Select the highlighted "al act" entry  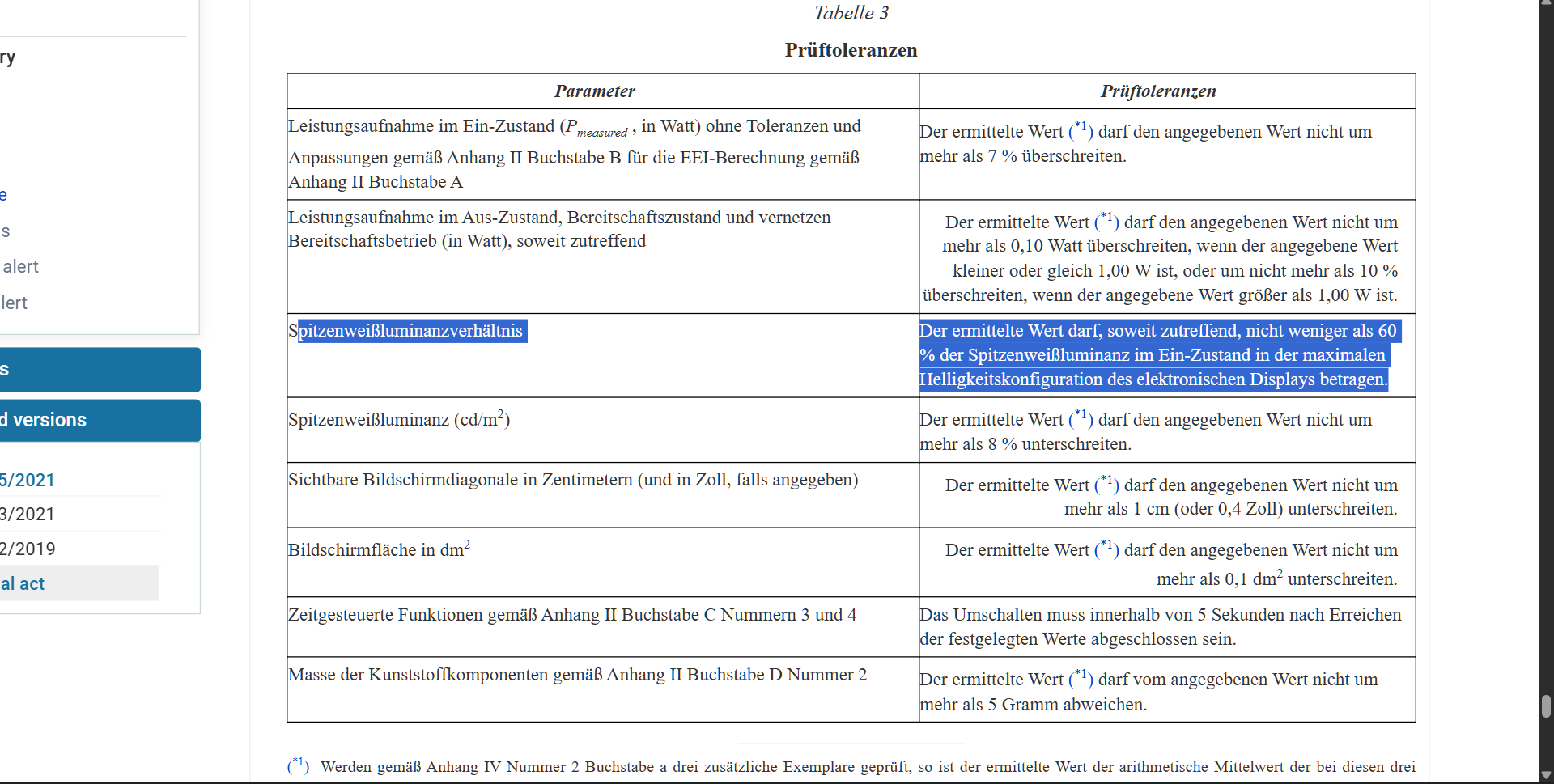[x=22, y=583]
